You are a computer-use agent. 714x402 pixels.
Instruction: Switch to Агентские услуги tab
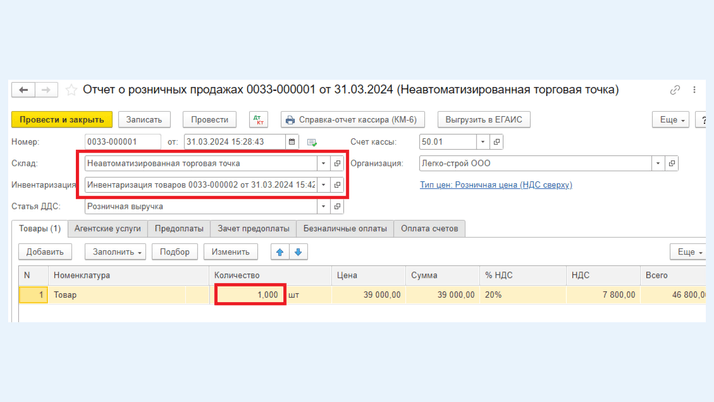tap(107, 229)
